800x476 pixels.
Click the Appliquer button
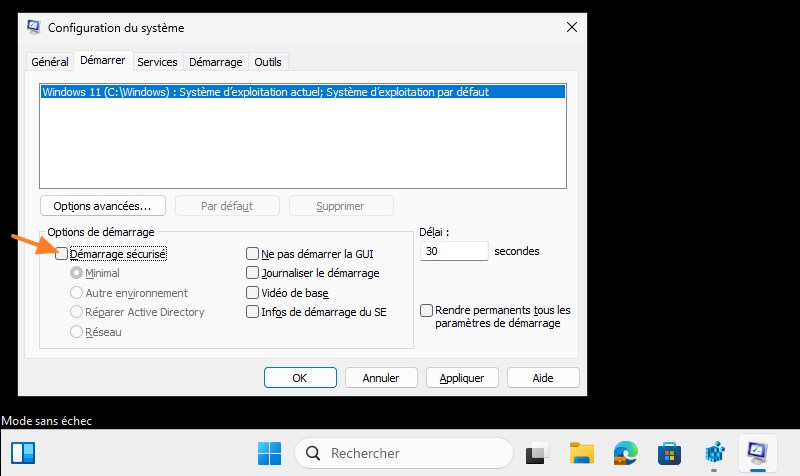pos(462,378)
